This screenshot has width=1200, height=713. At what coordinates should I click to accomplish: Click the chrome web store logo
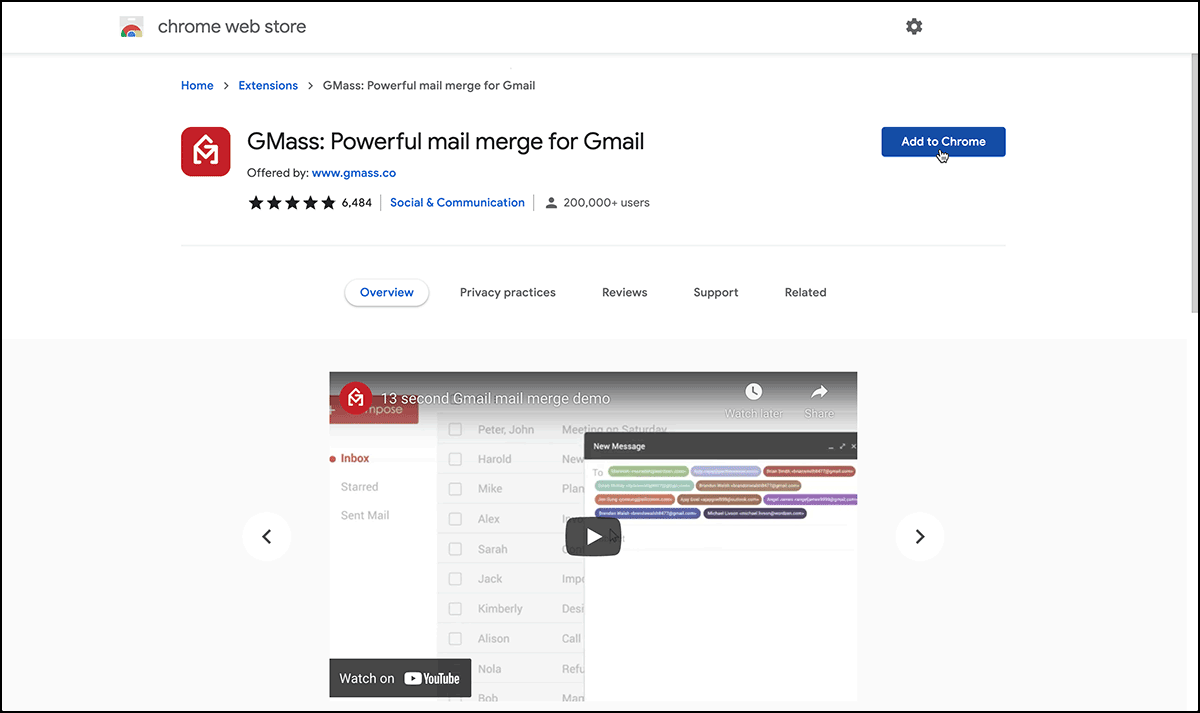tap(131, 26)
